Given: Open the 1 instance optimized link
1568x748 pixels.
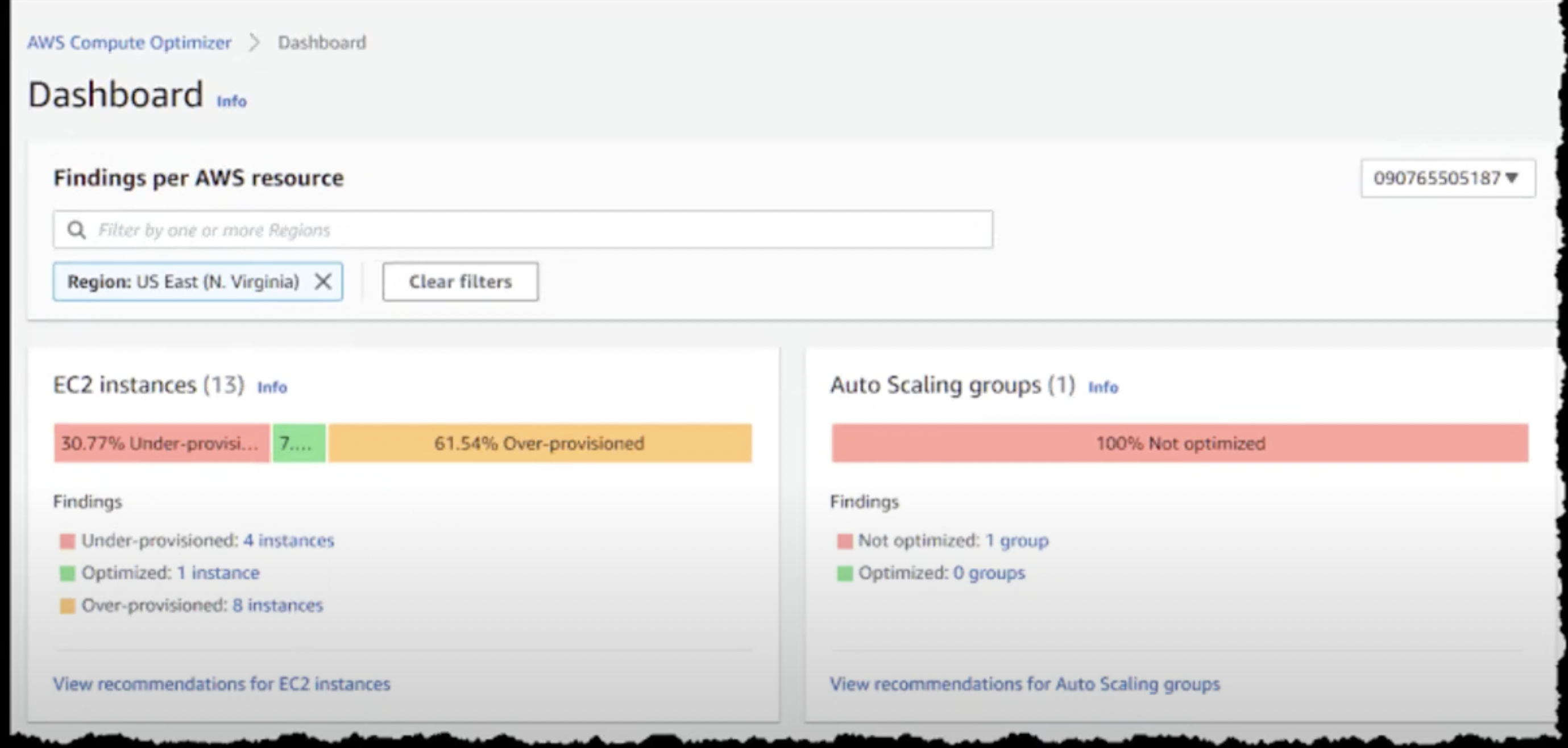Looking at the screenshot, I should pos(218,573).
